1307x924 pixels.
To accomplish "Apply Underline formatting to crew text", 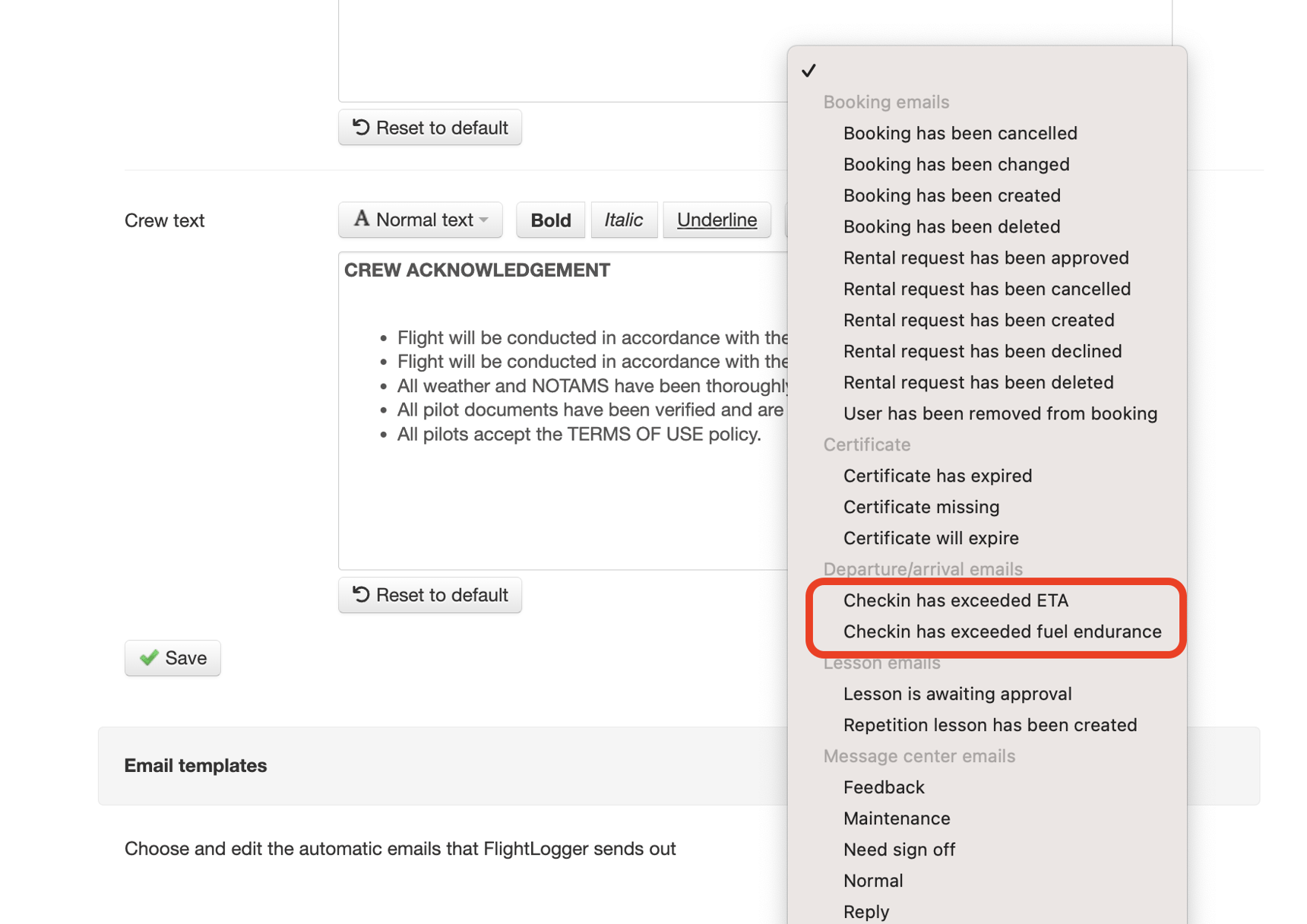I will (x=716, y=220).
